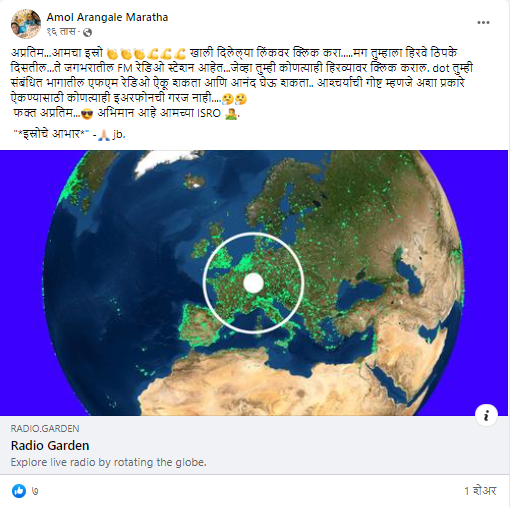Image resolution: width=510 pixels, height=507 pixels.
Task: Click the first clapping hands emoji
Action: click(112, 54)
